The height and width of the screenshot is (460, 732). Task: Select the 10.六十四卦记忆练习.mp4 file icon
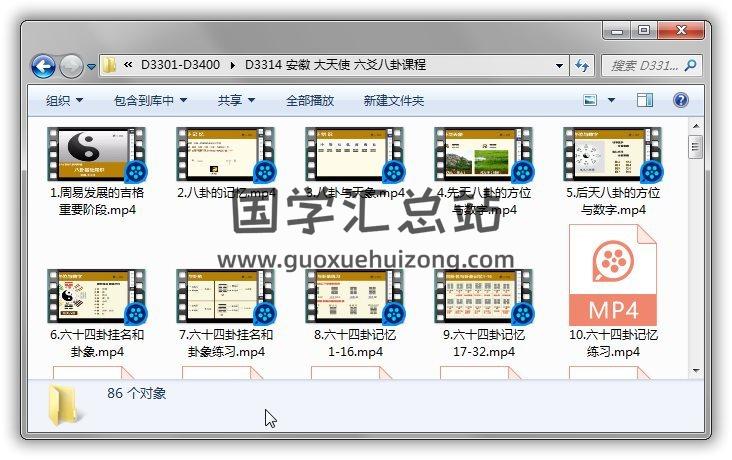612,275
